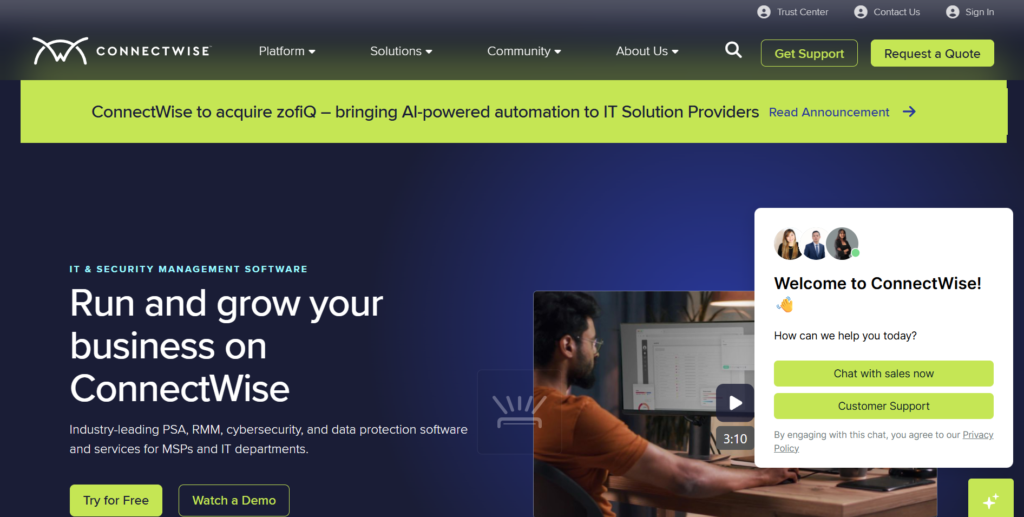
Task: Open the About Us menu
Action: click(647, 51)
